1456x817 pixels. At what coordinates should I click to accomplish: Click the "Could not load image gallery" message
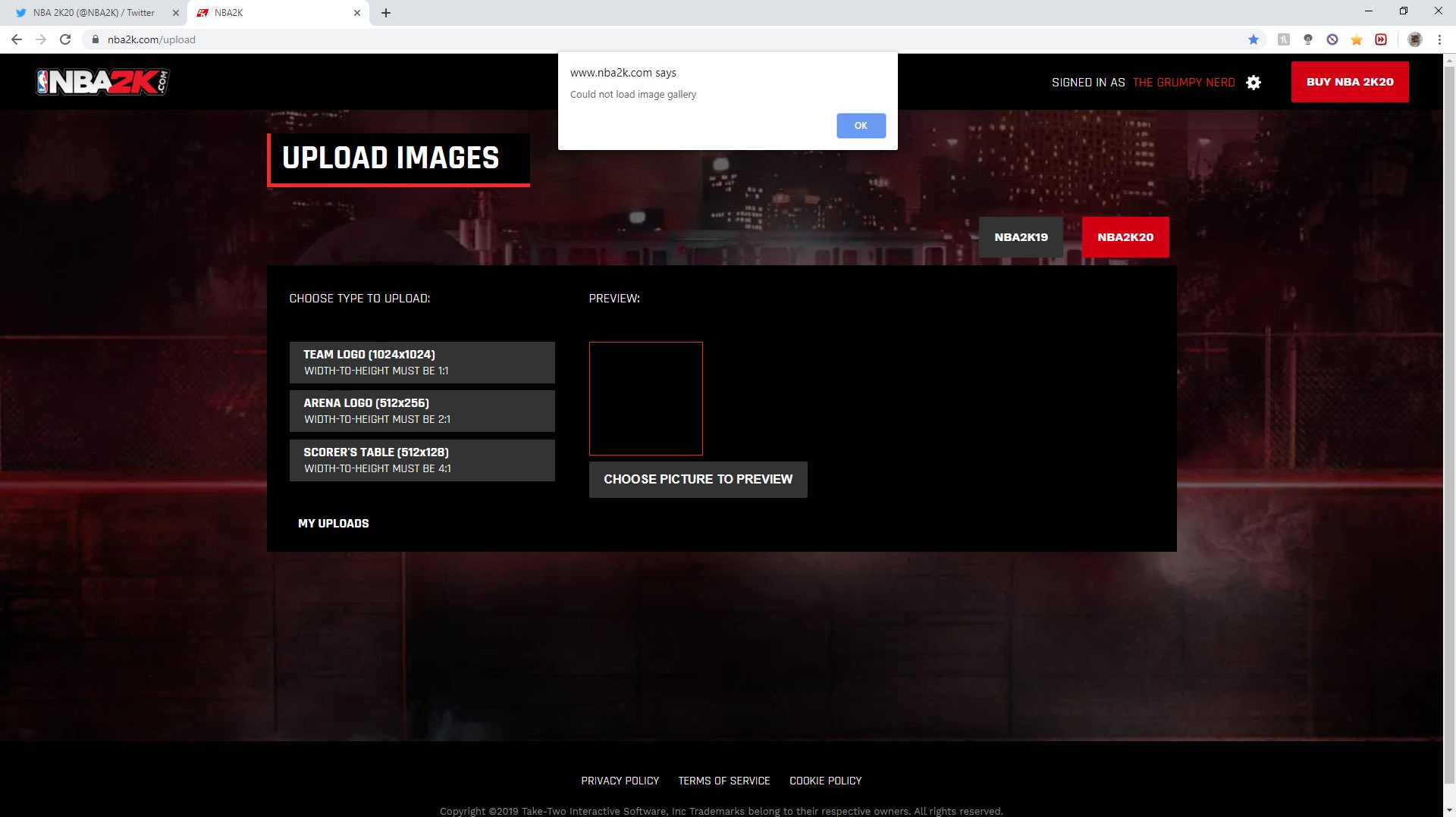click(633, 95)
